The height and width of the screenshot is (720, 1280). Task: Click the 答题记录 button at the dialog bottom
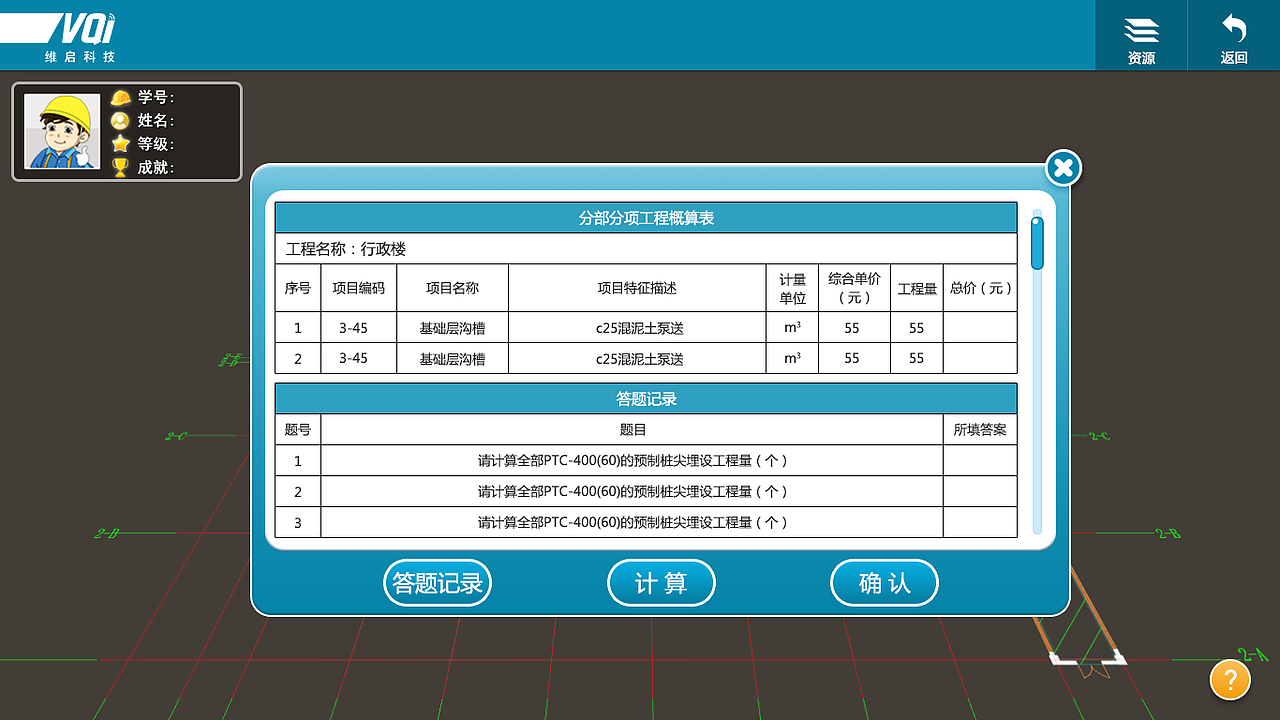[x=438, y=583]
